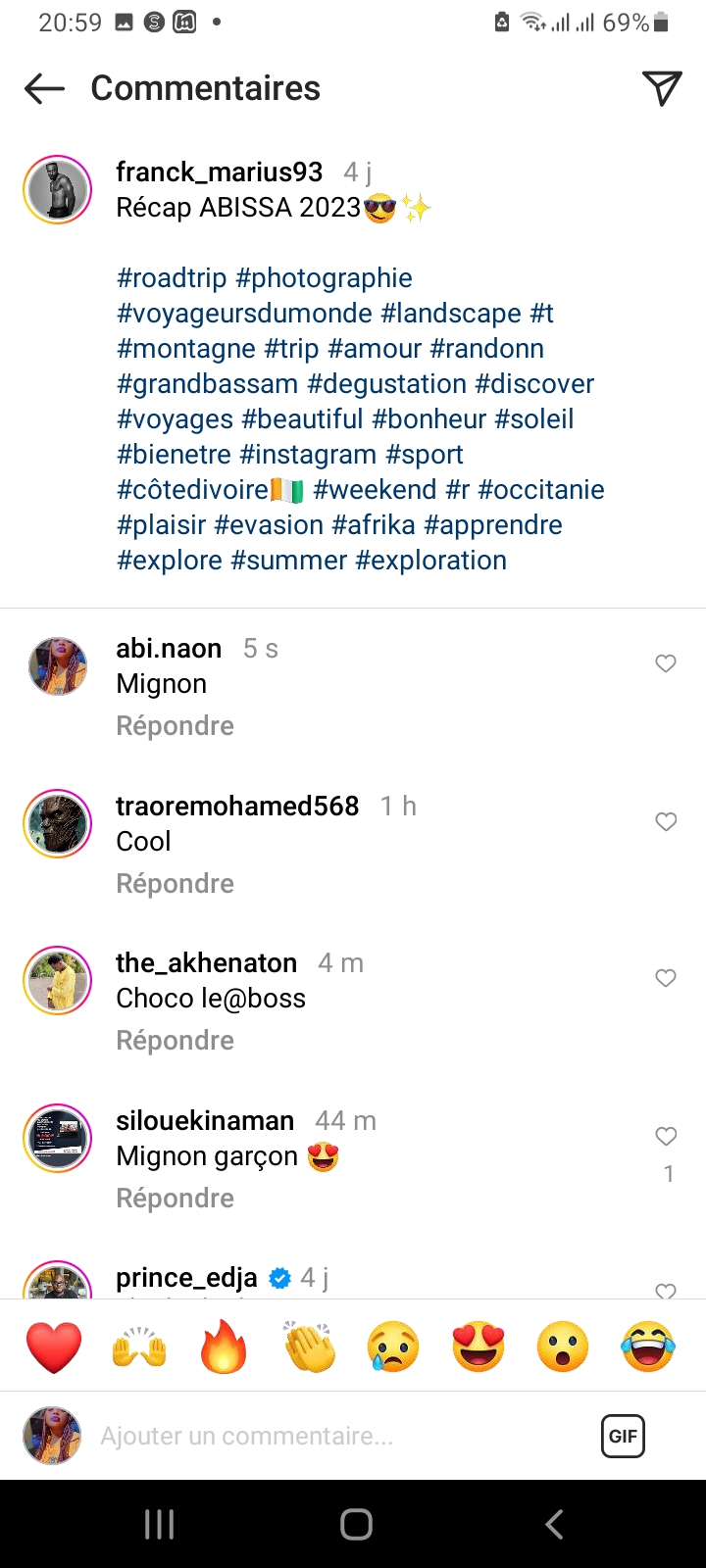706x1568 pixels.
Task: Insert the crying-laughing emoji reaction
Action: click(648, 1347)
